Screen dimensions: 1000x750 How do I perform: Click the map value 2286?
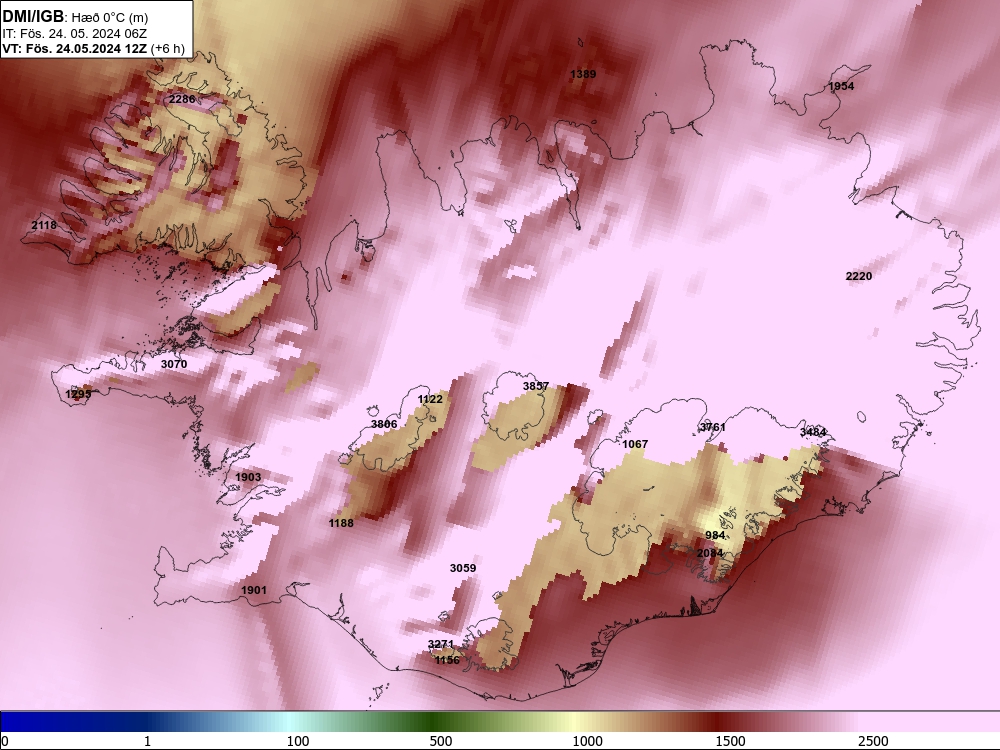(182, 99)
